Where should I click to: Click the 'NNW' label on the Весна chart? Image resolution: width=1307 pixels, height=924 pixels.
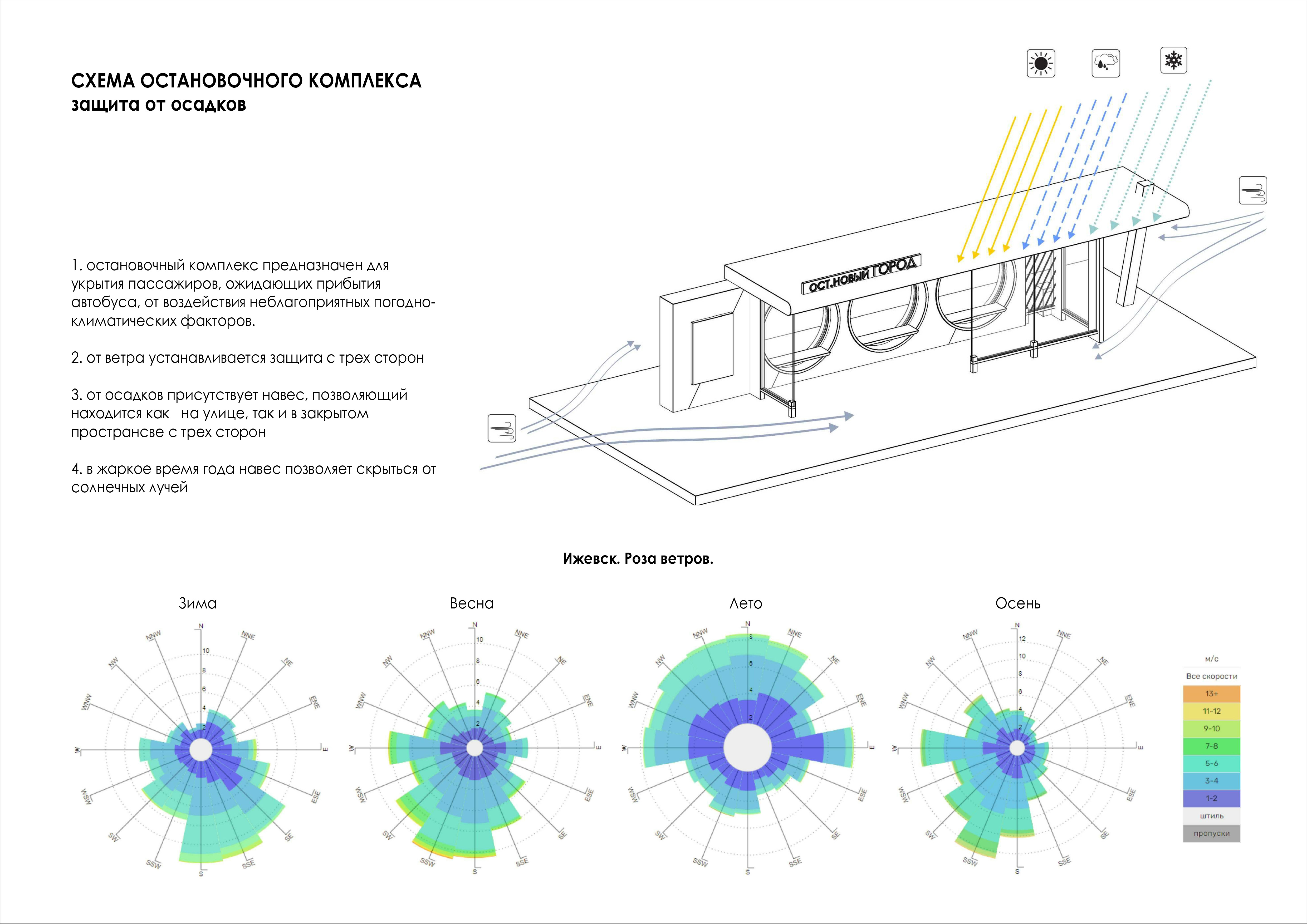tap(428, 634)
